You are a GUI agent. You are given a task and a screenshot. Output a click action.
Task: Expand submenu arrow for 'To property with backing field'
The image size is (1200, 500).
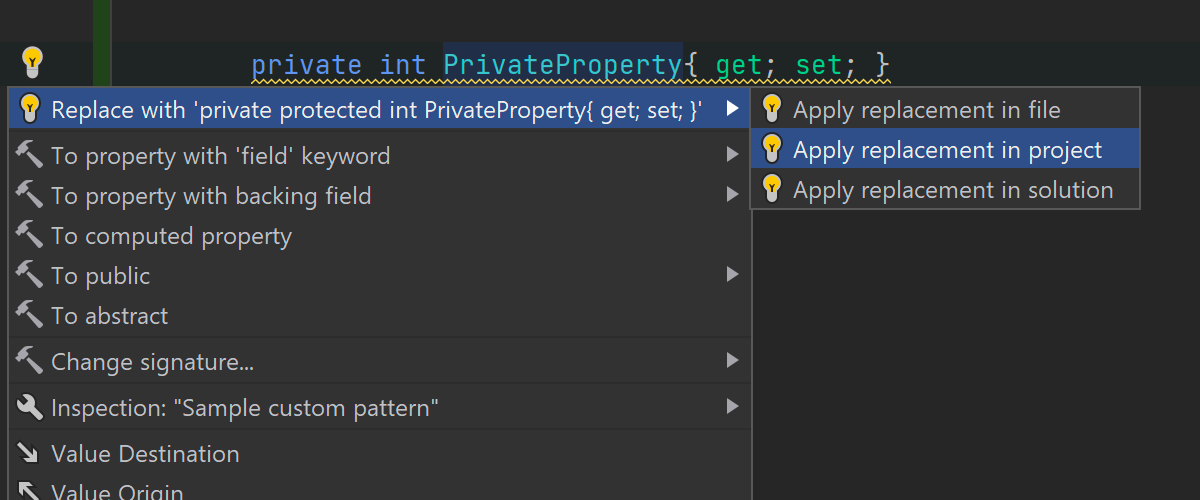point(733,196)
